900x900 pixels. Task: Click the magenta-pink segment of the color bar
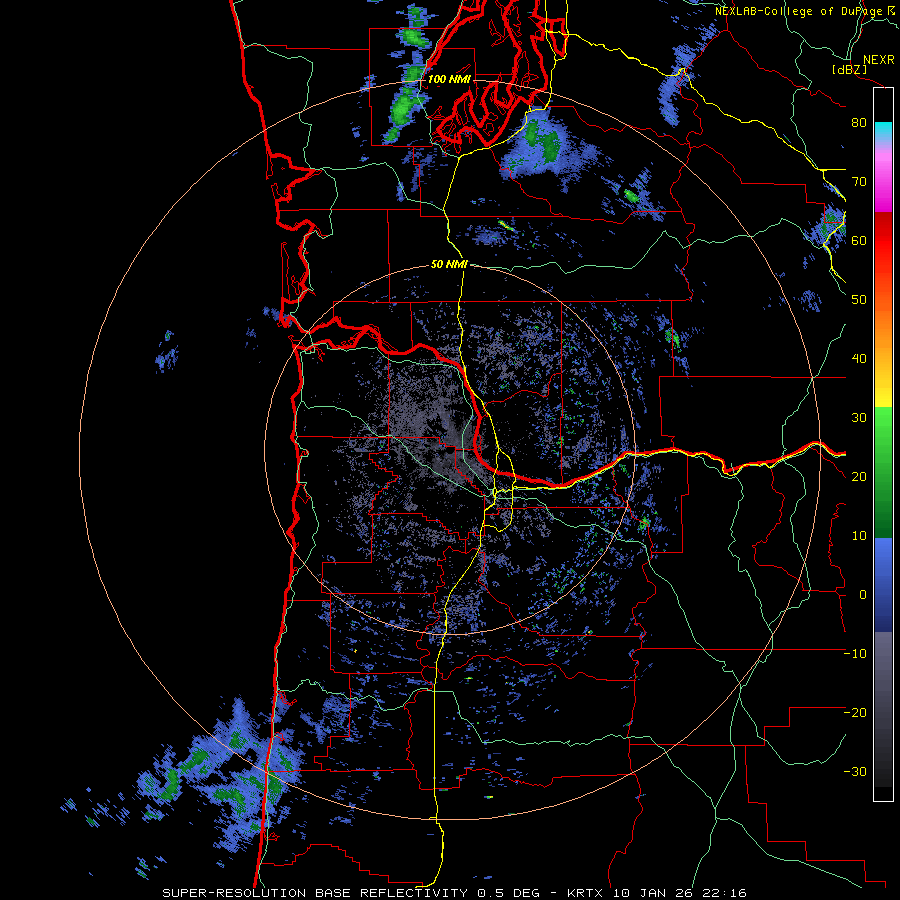click(x=883, y=178)
